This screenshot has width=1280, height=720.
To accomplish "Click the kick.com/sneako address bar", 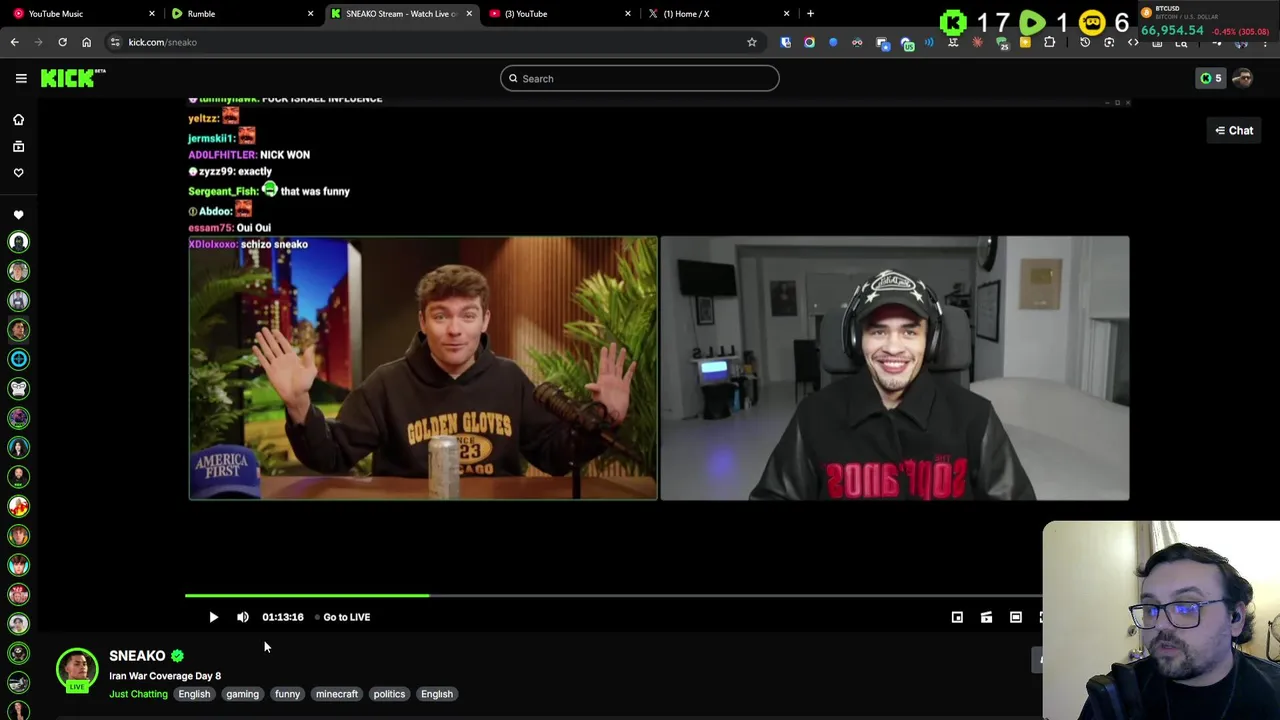I will pyautogui.click(x=435, y=42).
